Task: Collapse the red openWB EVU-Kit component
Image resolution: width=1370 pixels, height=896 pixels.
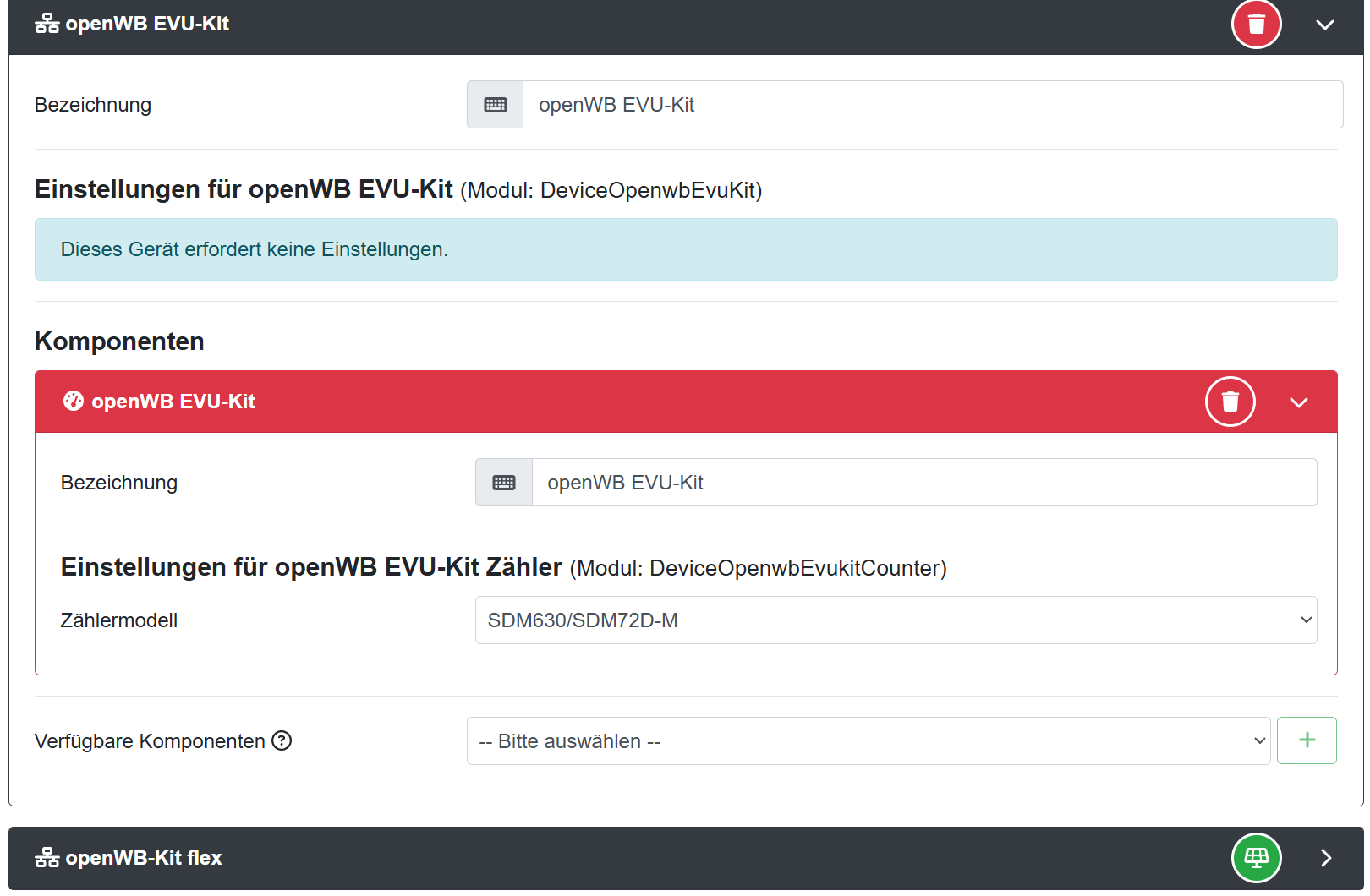Action: pyautogui.click(x=1299, y=402)
